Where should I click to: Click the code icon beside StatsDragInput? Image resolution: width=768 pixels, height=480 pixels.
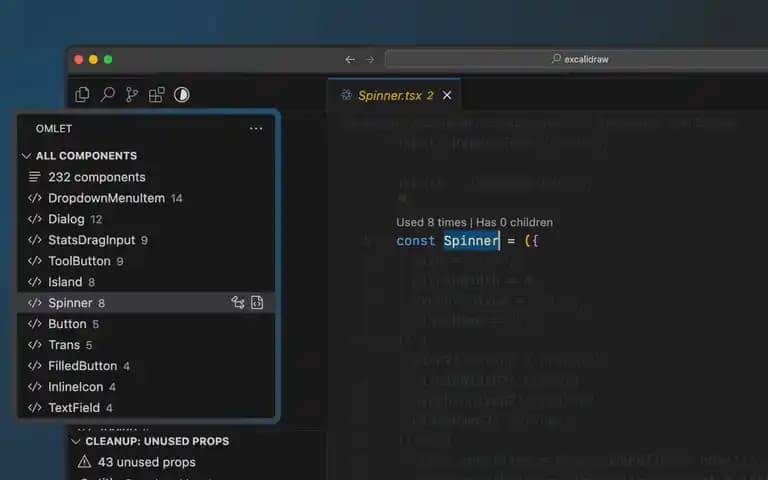coord(35,240)
